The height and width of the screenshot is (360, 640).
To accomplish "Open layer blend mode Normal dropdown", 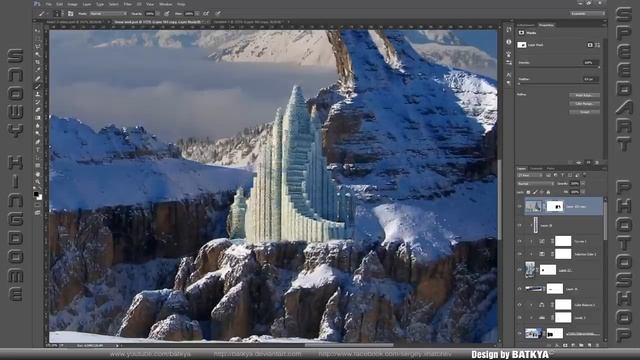I will pyautogui.click(x=536, y=184).
